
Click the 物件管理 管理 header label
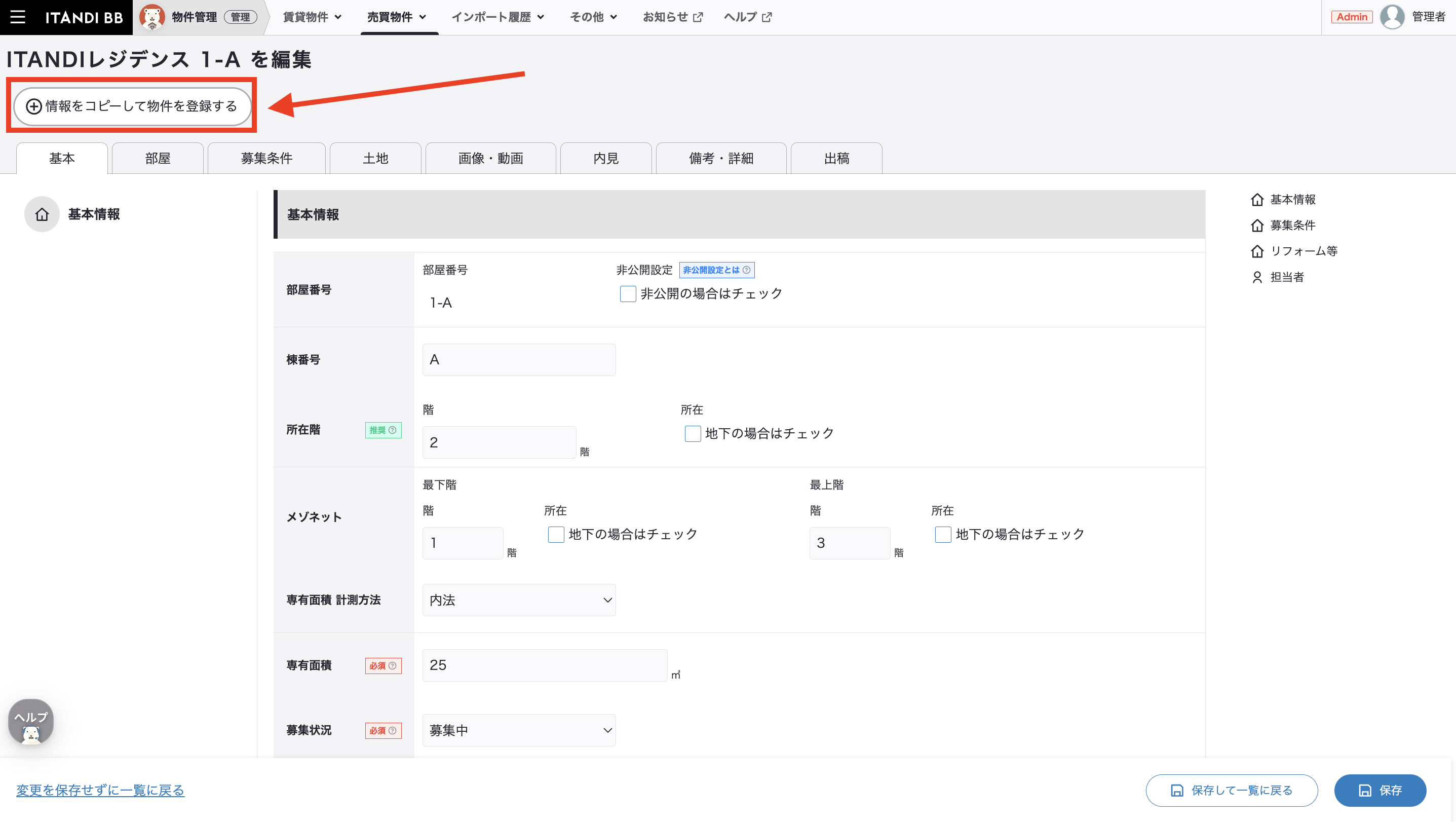(x=214, y=17)
